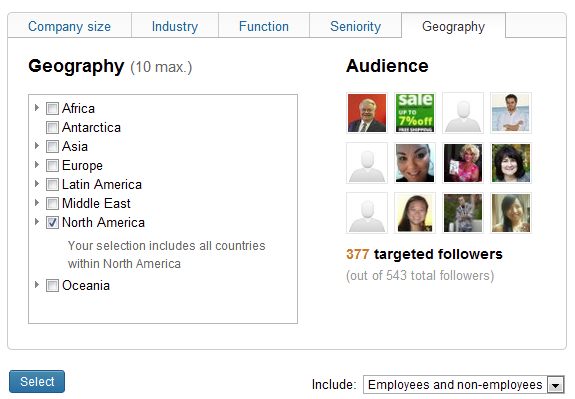Click the man standing outdoors avatar
575x399 pixels.
tap(463, 213)
